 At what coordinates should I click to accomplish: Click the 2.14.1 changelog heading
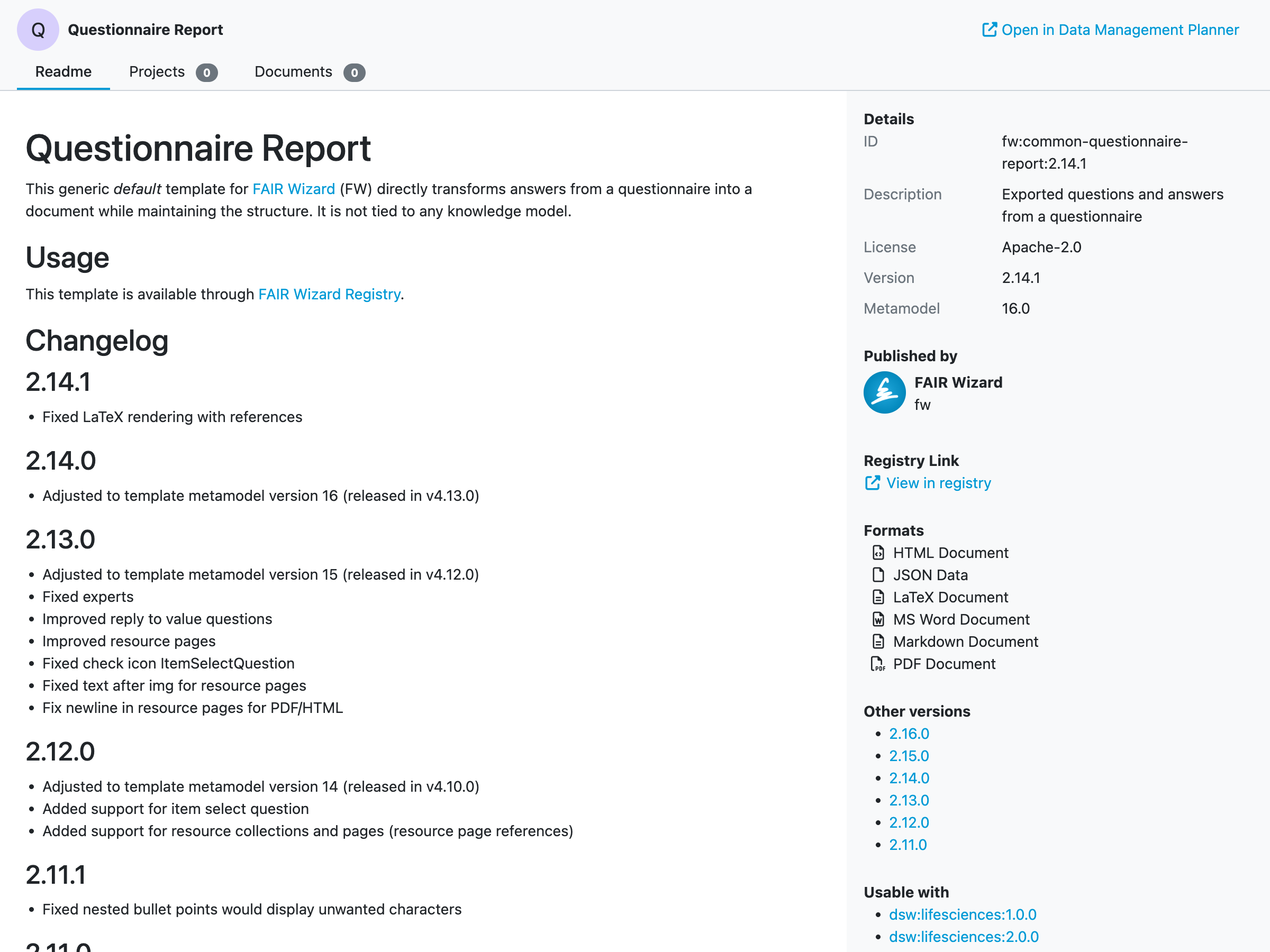click(58, 382)
